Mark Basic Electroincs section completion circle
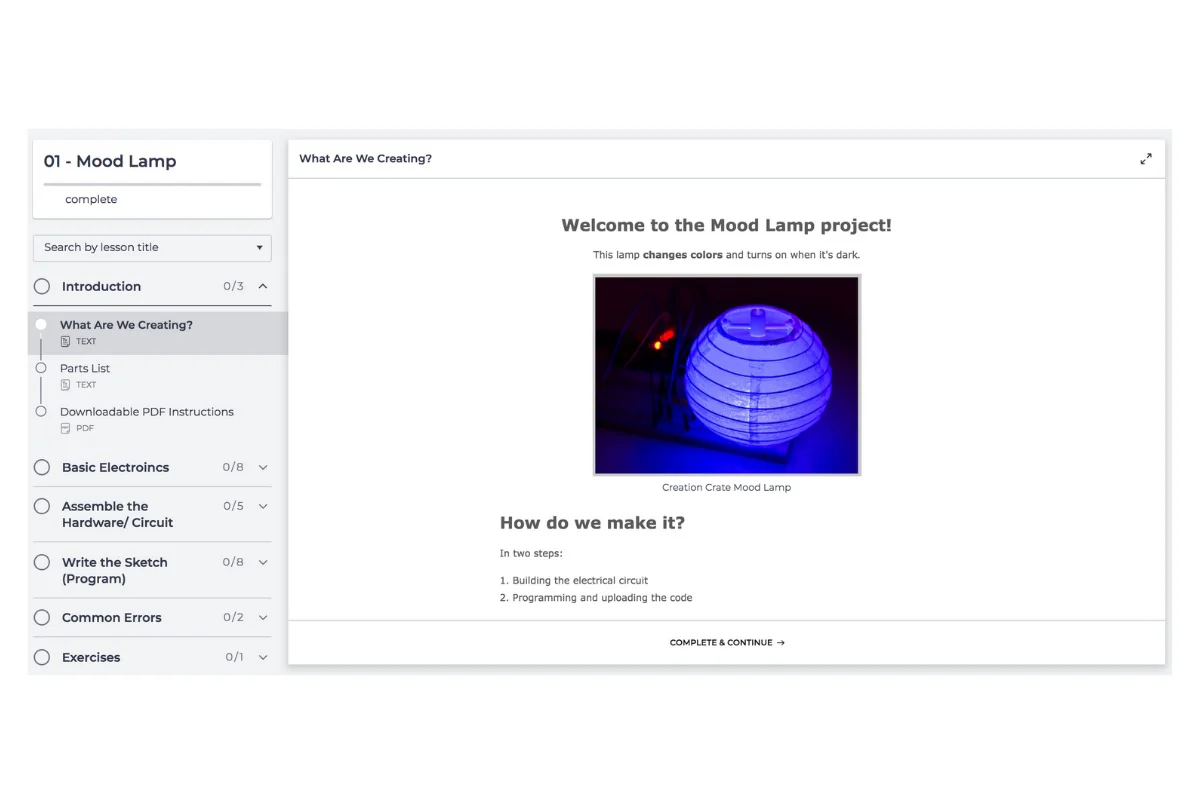The height and width of the screenshot is (800, 1200). (42, 467)
